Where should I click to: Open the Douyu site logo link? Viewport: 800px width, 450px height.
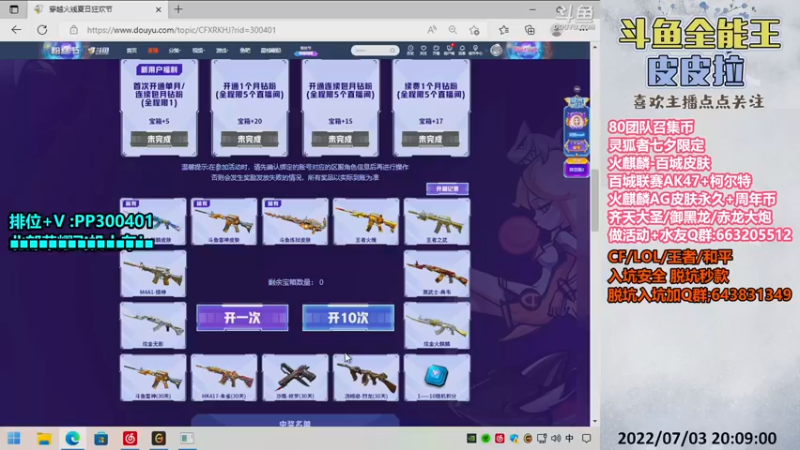(98, 50)
